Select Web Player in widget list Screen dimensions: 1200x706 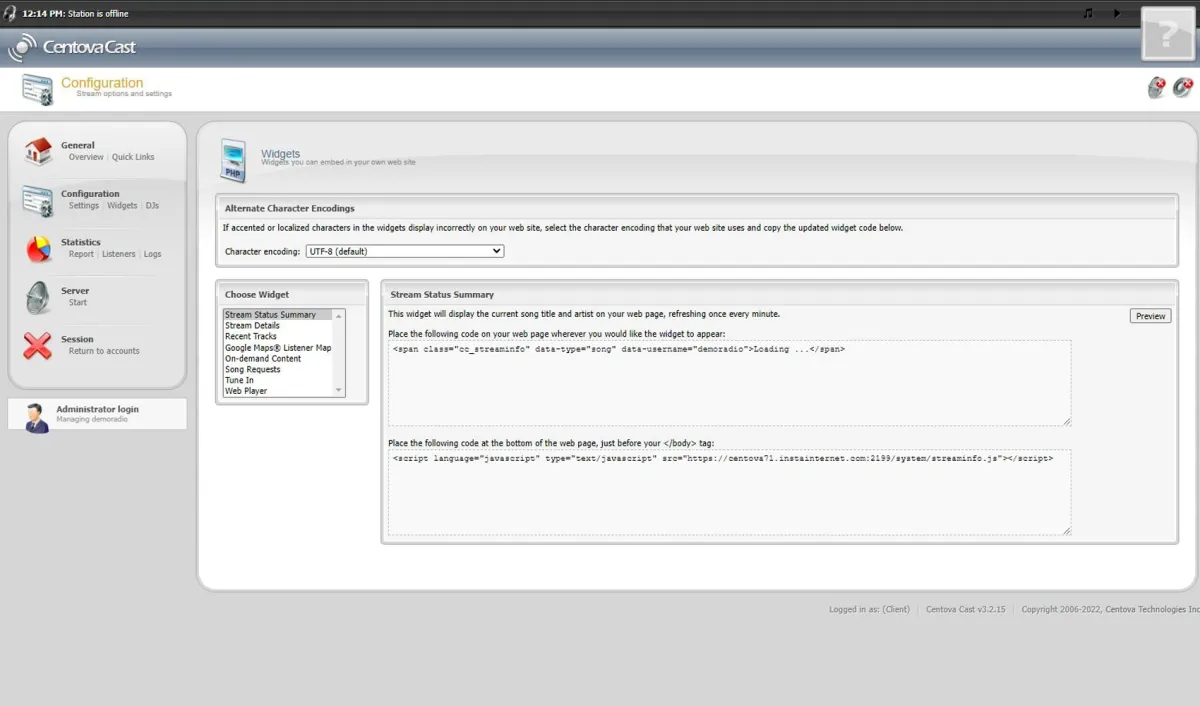(278, 391)
